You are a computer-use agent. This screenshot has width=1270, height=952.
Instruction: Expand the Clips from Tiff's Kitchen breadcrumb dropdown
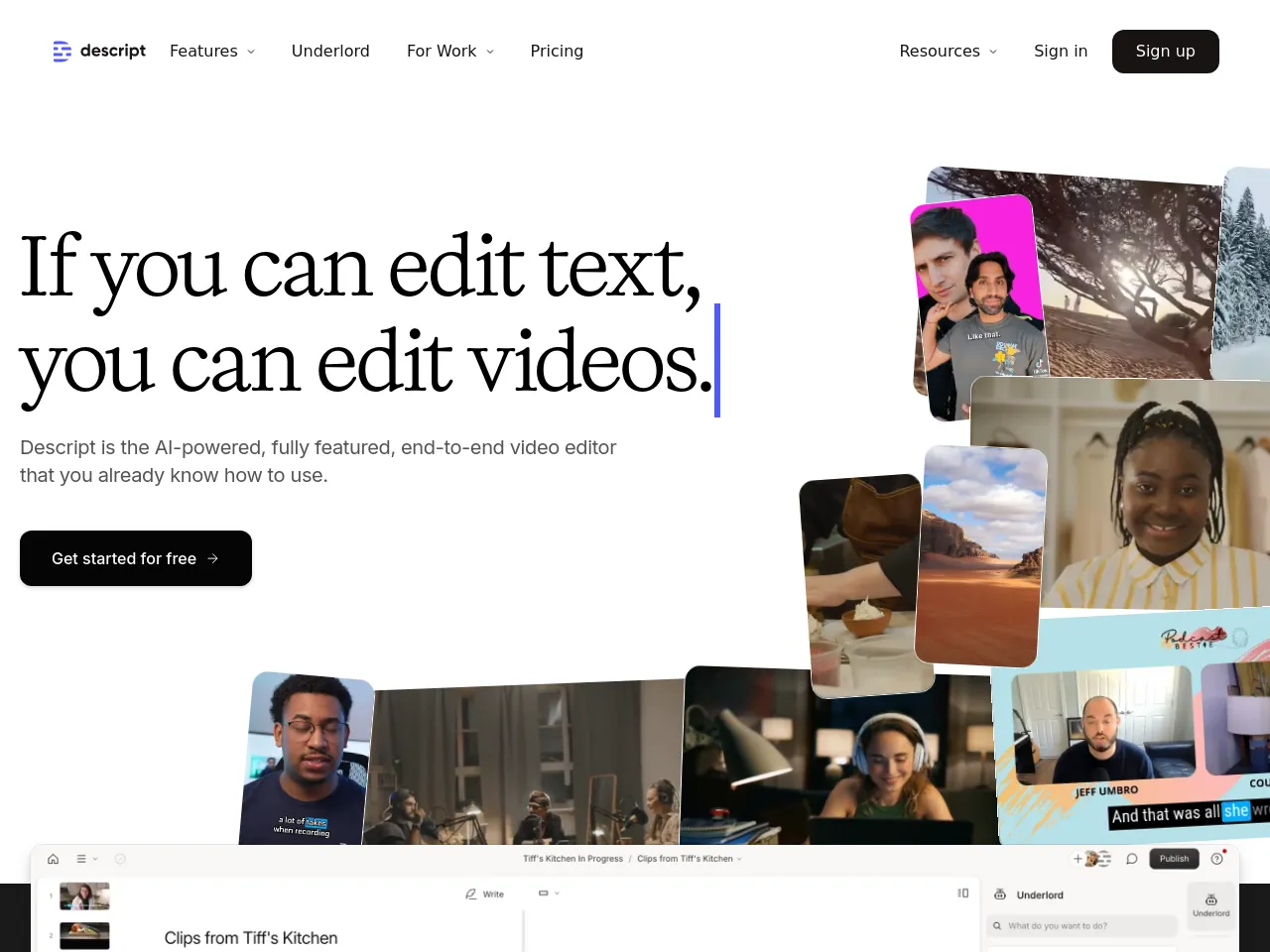click(x=690, y=859)
